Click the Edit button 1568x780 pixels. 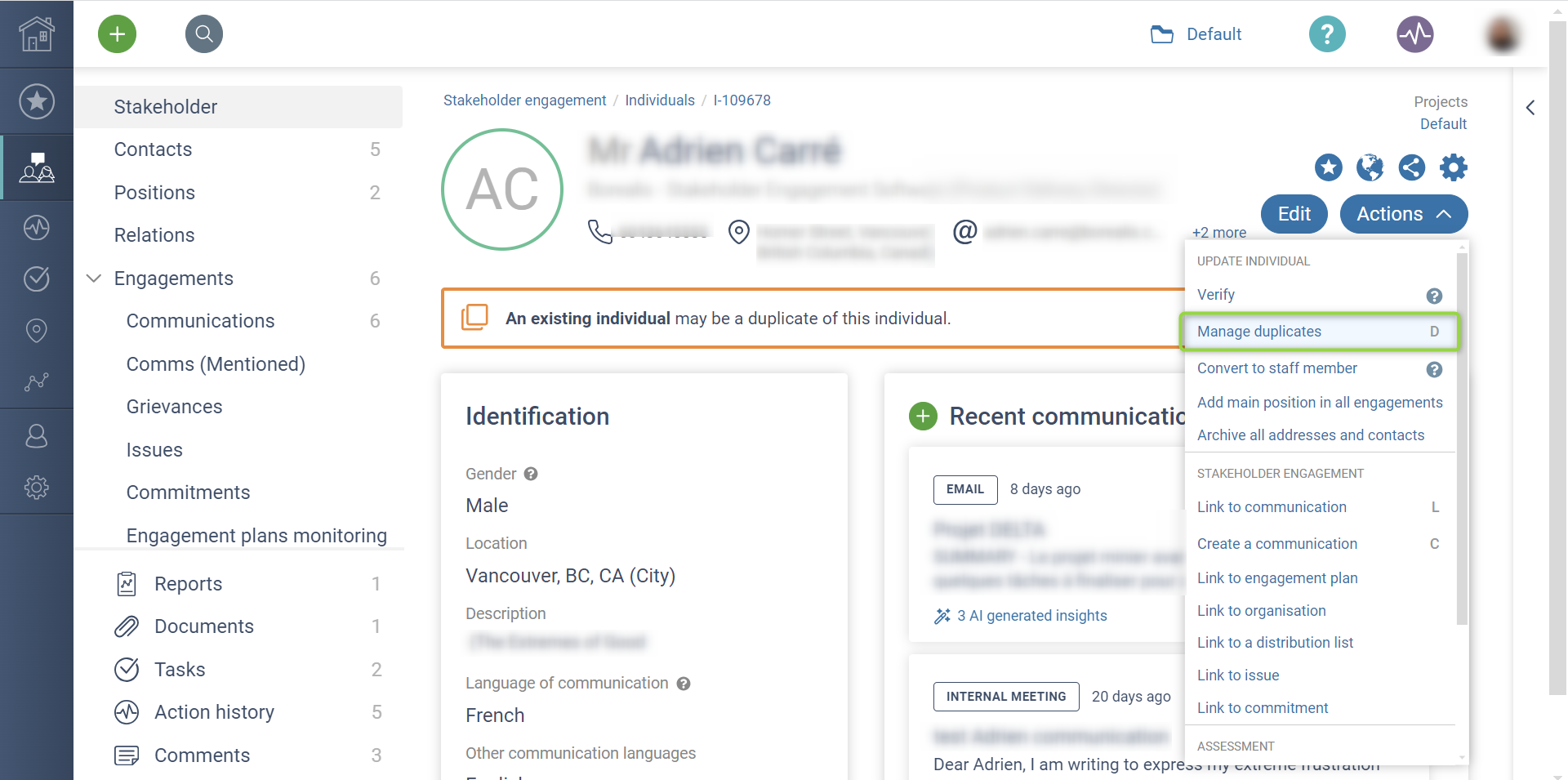coord(1294,214)
